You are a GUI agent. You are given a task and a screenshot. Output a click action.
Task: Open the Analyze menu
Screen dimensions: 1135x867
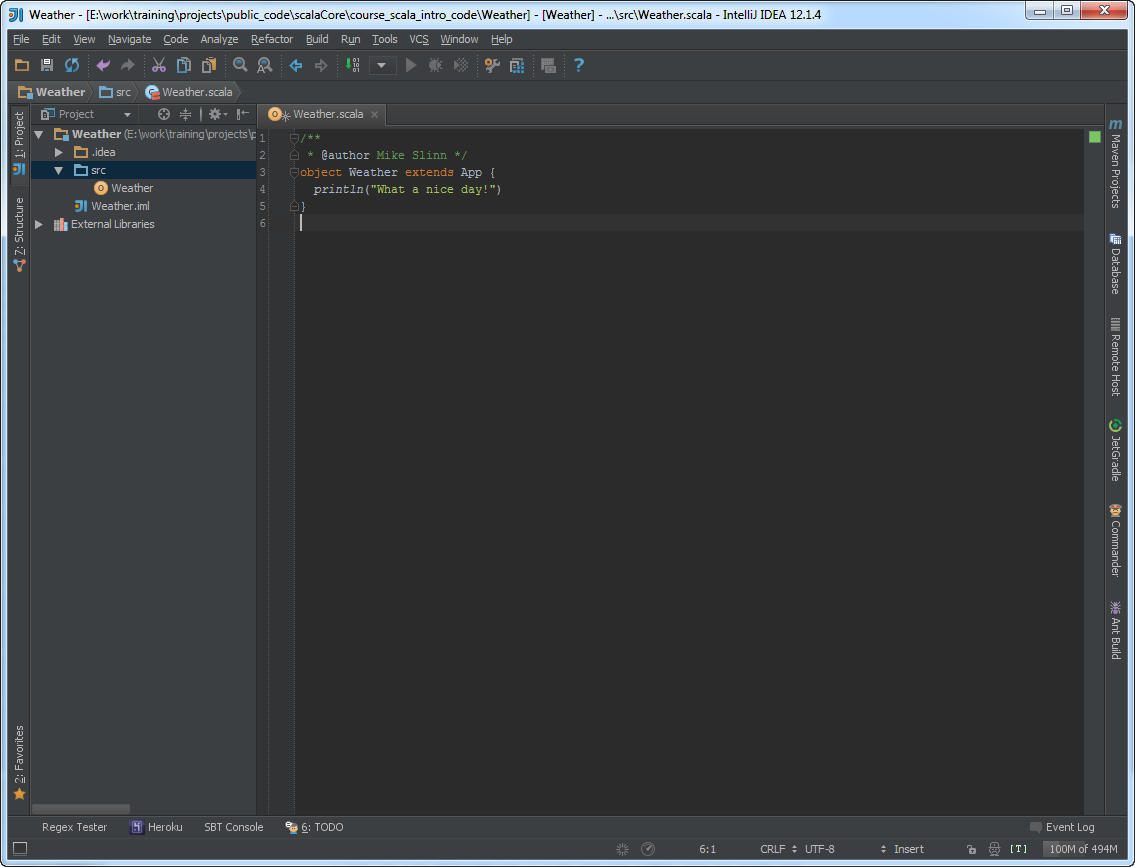click(x=219, y=39)
